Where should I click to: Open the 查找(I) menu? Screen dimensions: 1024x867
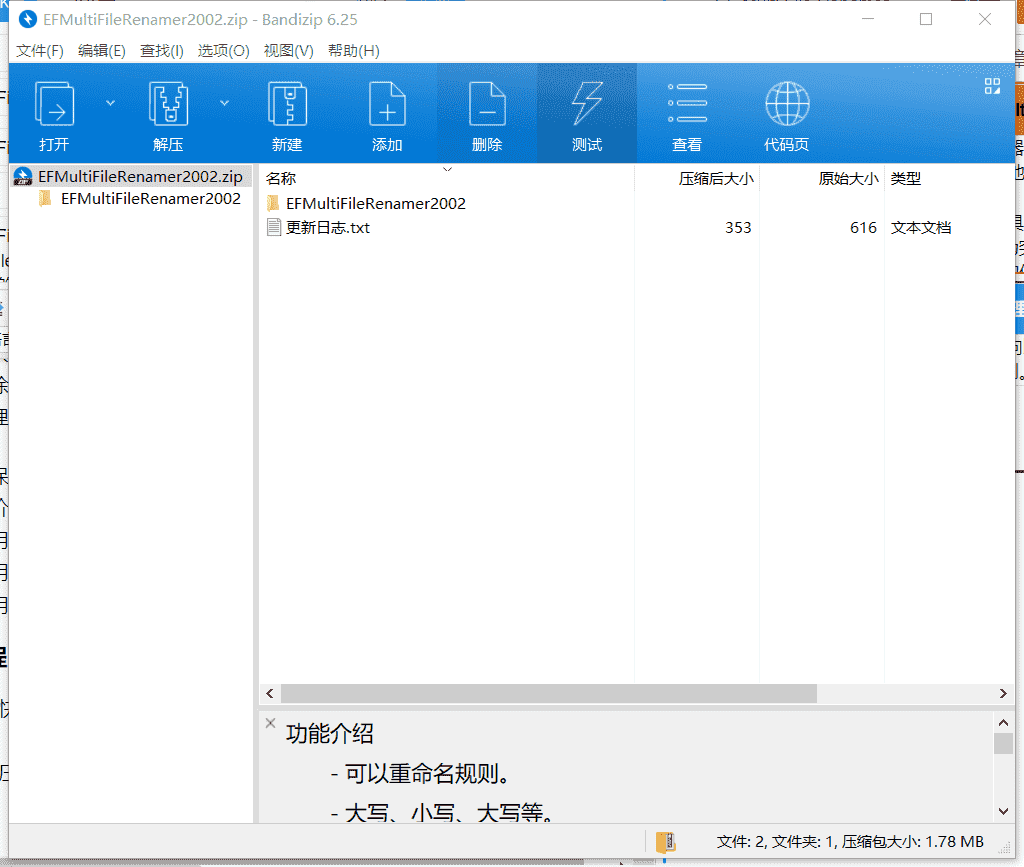click(x=161, y=51)
